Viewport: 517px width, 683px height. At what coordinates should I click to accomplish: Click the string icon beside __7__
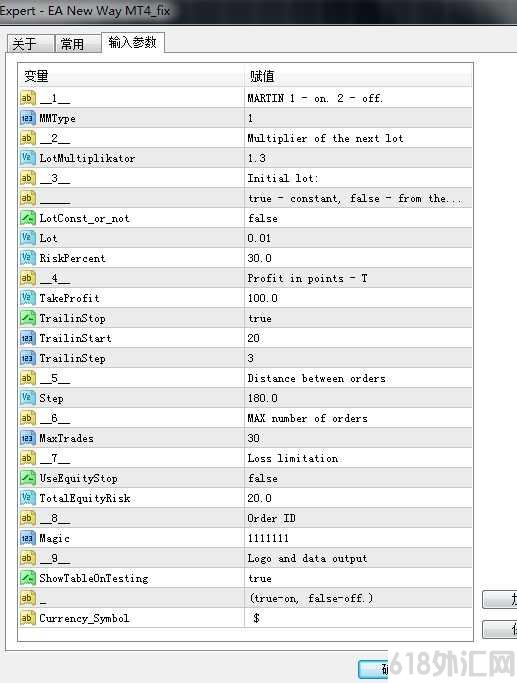(x=27, y=458)
